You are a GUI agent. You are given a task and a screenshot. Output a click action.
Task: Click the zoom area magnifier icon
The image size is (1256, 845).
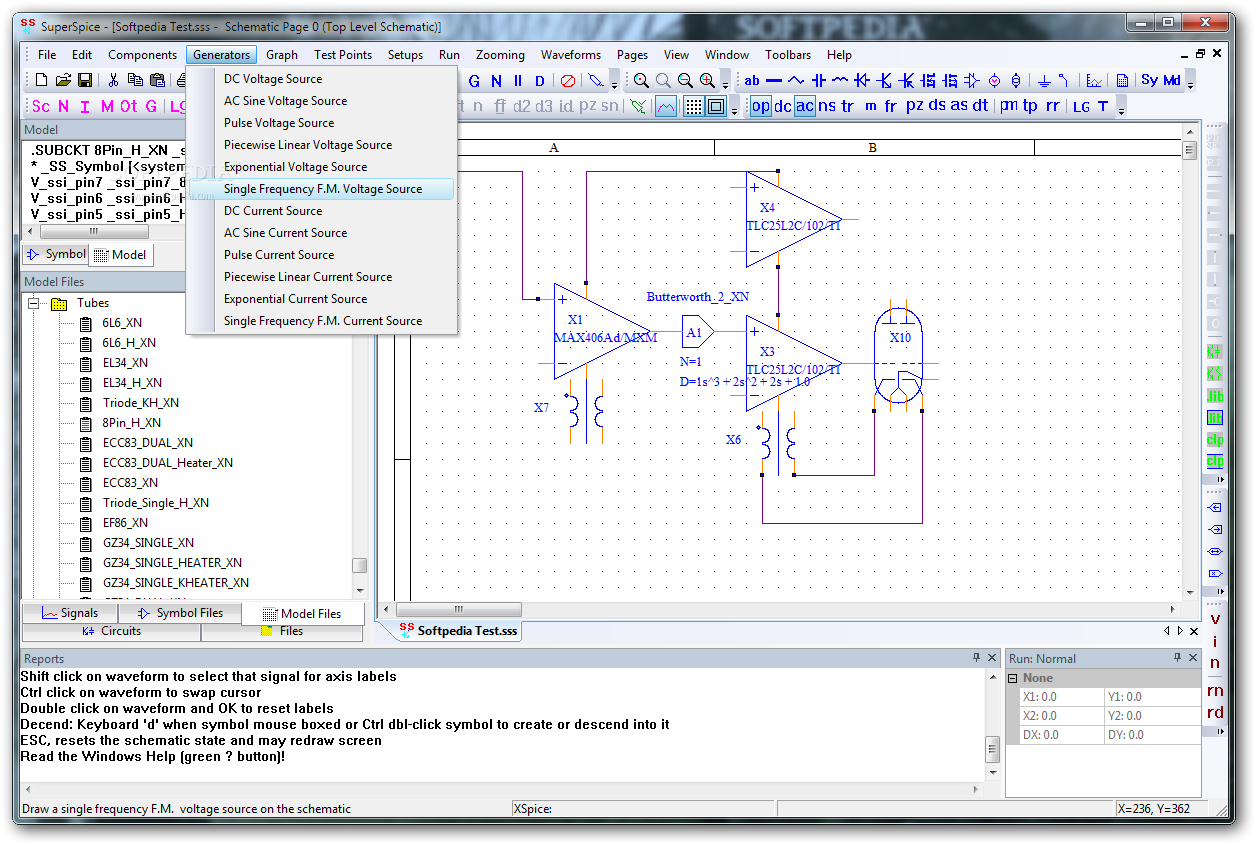(x=641, y=81)
